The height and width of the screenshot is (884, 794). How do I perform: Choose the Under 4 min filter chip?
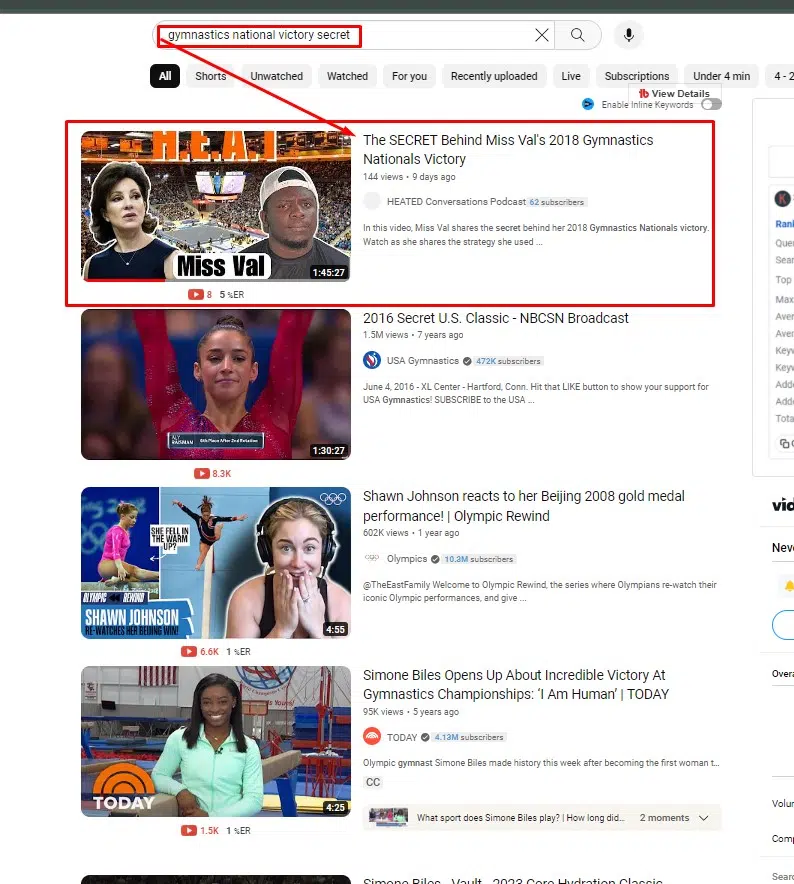tap(720, 76)
